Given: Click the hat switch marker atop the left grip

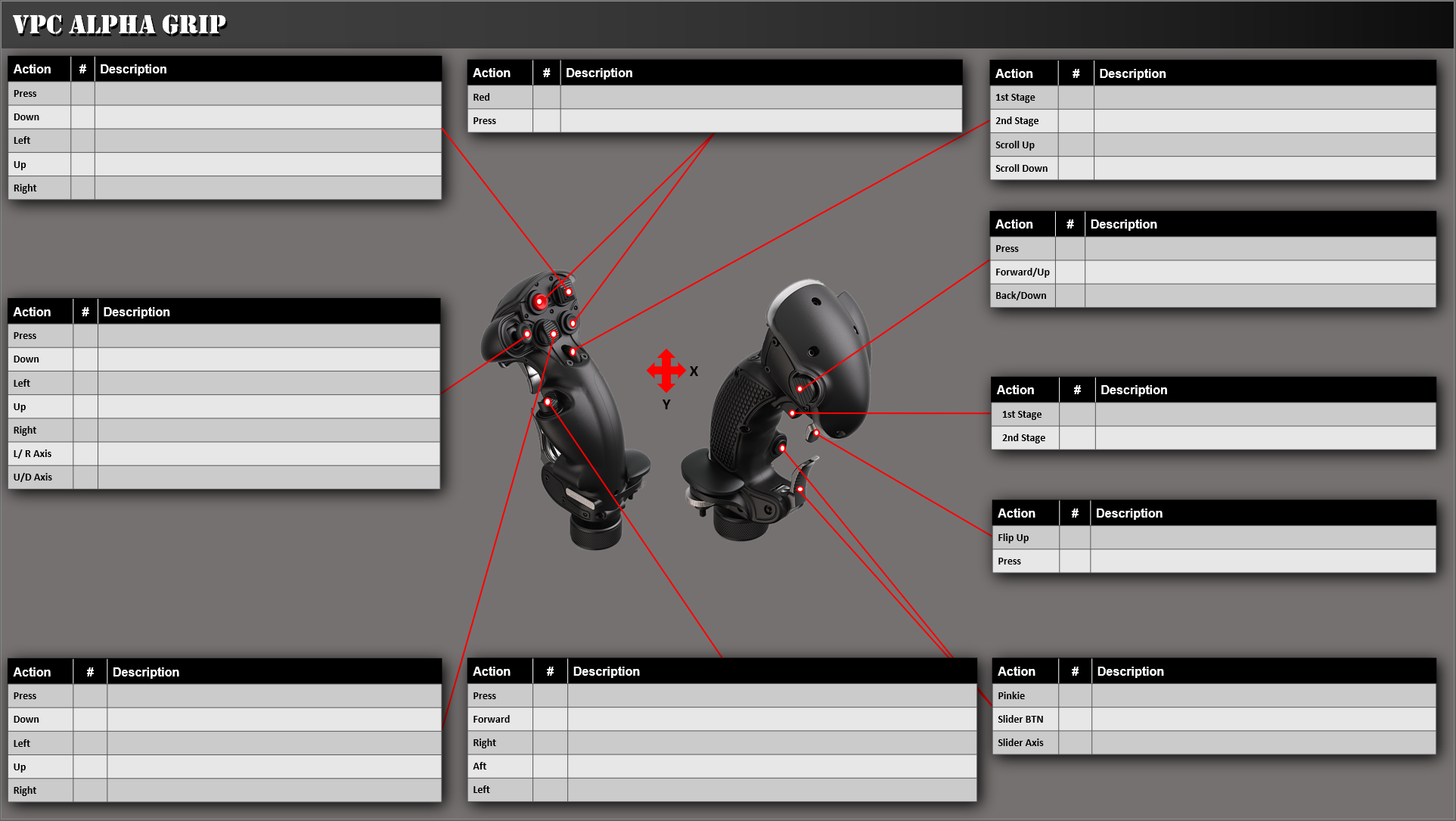Looking at the screenshot, I should pos(569,291).
